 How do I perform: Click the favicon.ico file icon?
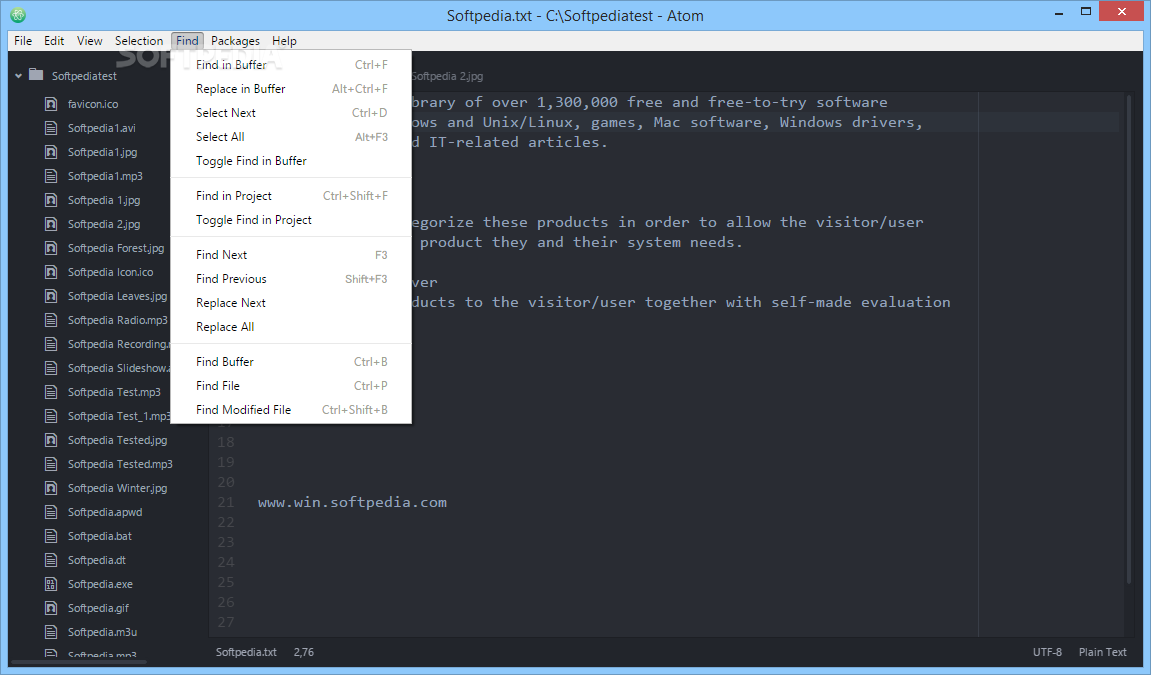(51, 104)
